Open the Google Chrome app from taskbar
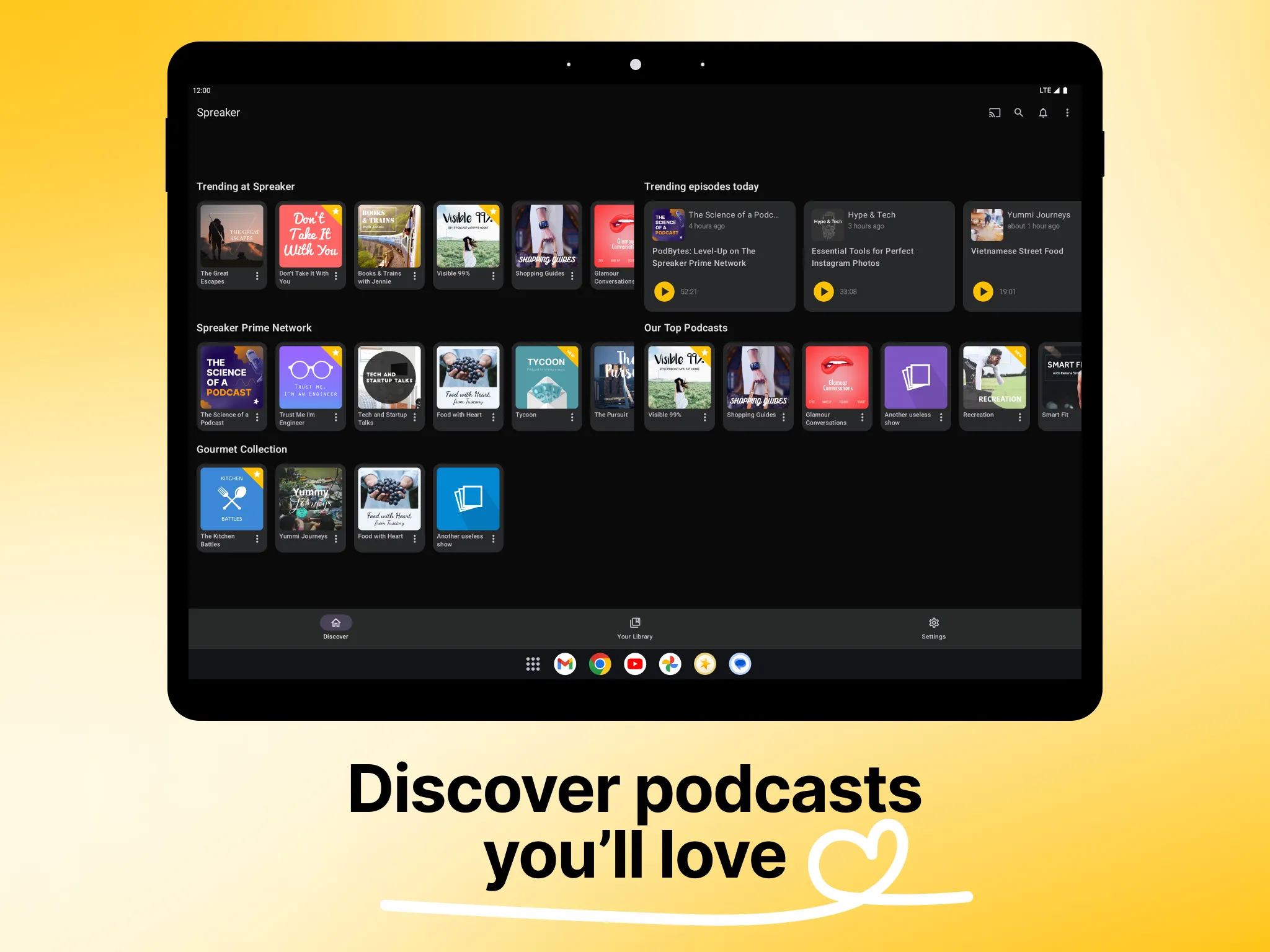 [601, 663]
